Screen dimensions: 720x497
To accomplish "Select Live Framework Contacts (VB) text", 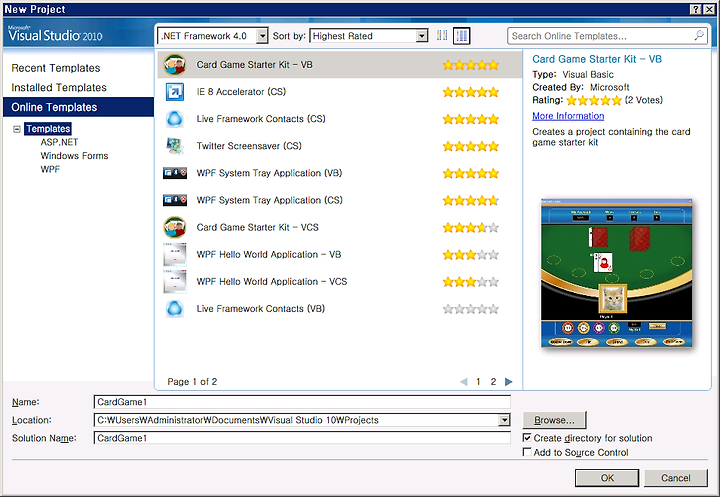I will [x=260, y=309].
